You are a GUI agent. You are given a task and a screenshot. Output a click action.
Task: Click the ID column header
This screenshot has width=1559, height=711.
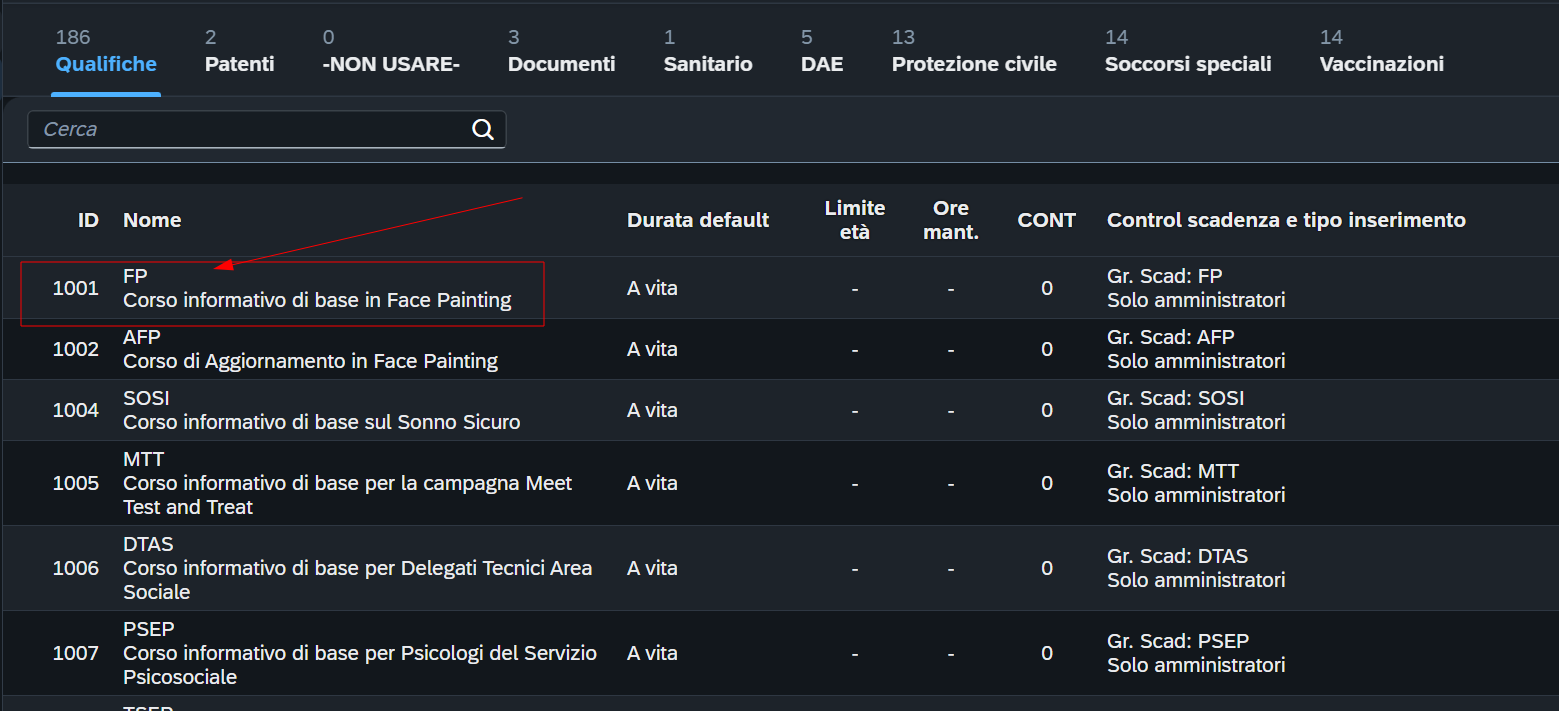tap(88, 220)
